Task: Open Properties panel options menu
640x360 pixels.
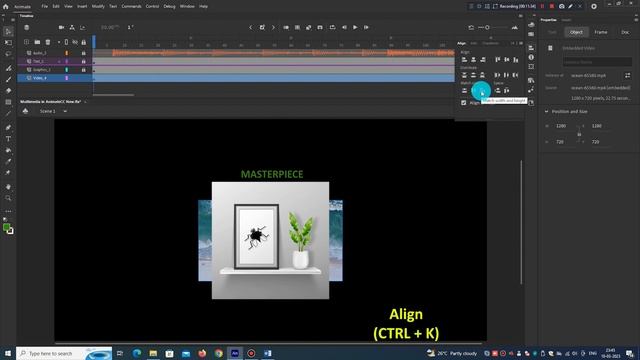Action: coord(636,20)
